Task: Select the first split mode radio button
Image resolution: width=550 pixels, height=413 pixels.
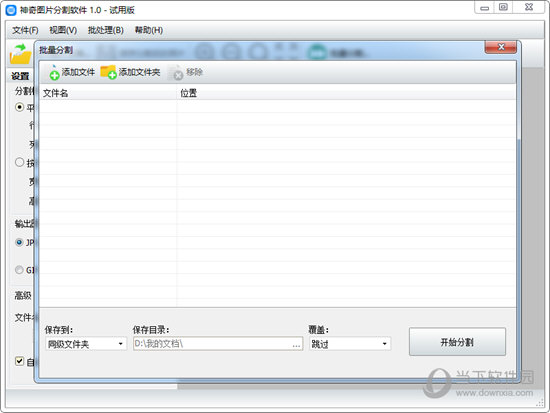Action: (x=20, y=107)
